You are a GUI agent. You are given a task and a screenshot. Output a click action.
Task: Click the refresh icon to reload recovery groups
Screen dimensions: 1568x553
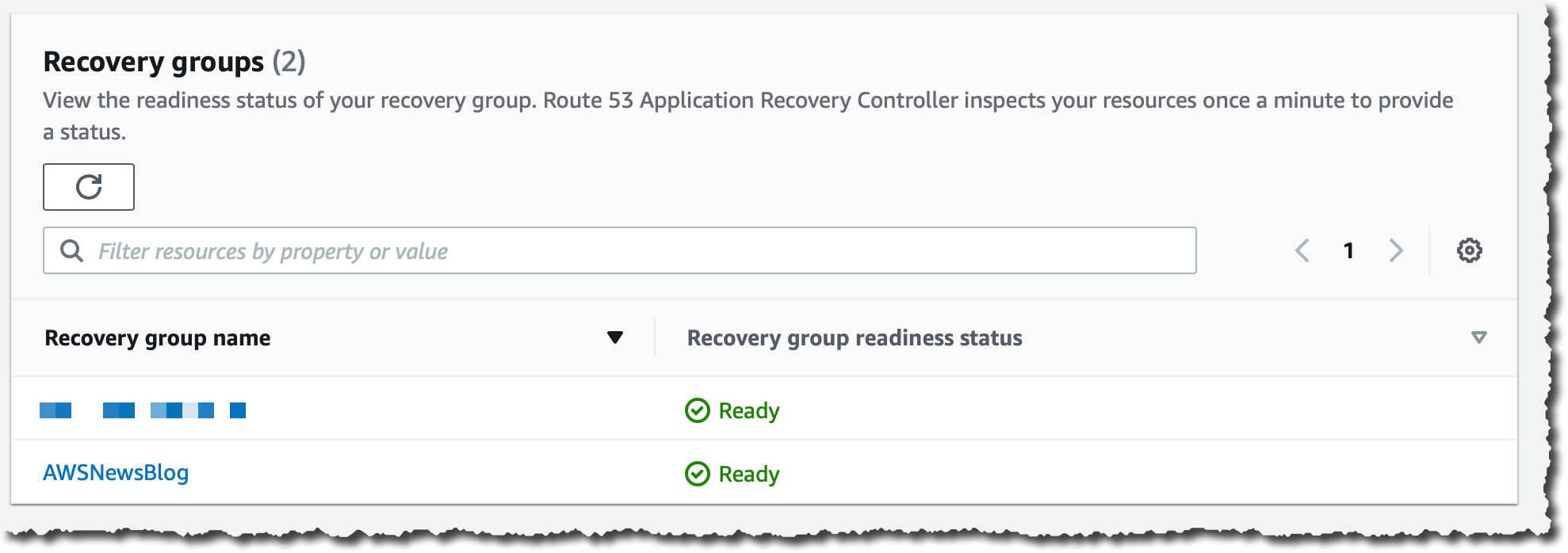[89, 187]
